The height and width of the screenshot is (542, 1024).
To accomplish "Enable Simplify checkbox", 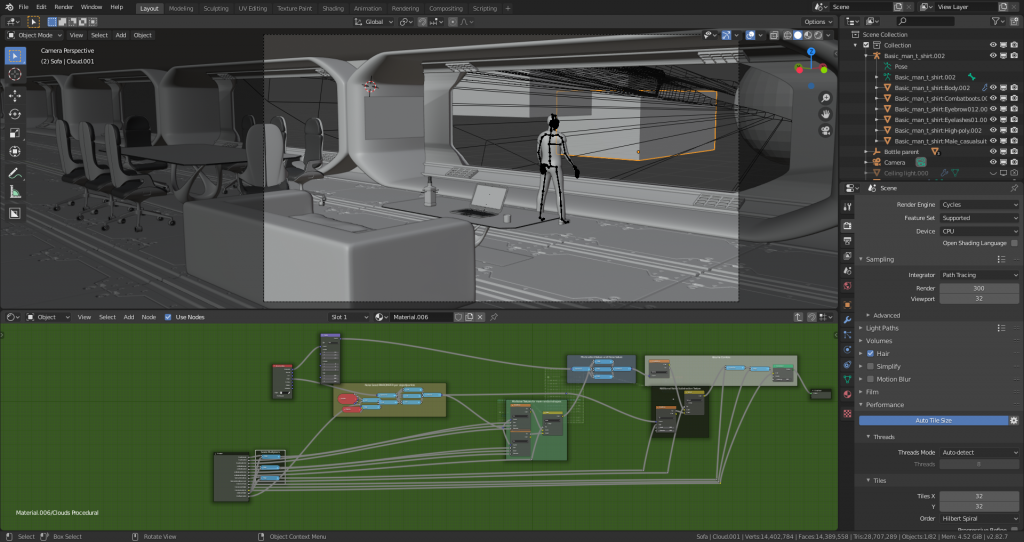I will pos(870,366).
